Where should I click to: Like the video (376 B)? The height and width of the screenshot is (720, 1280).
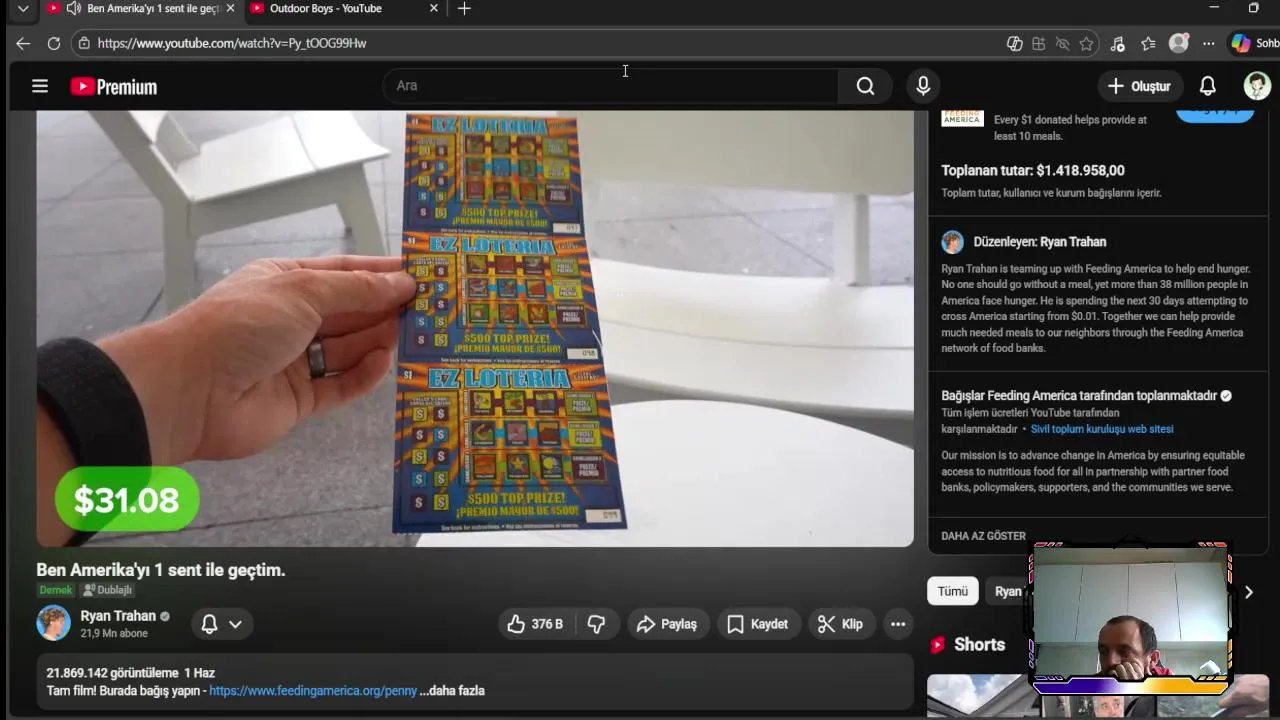pos(535,624)
